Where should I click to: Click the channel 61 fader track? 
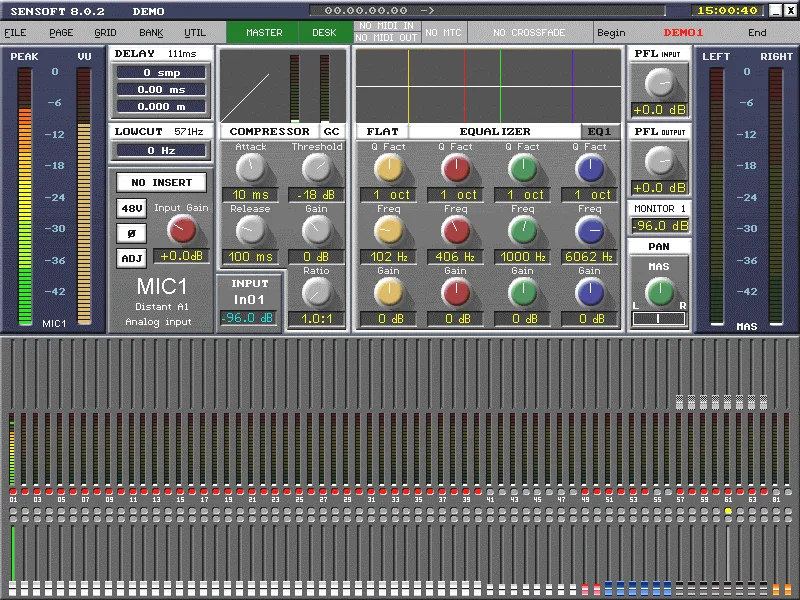(728, 554)
